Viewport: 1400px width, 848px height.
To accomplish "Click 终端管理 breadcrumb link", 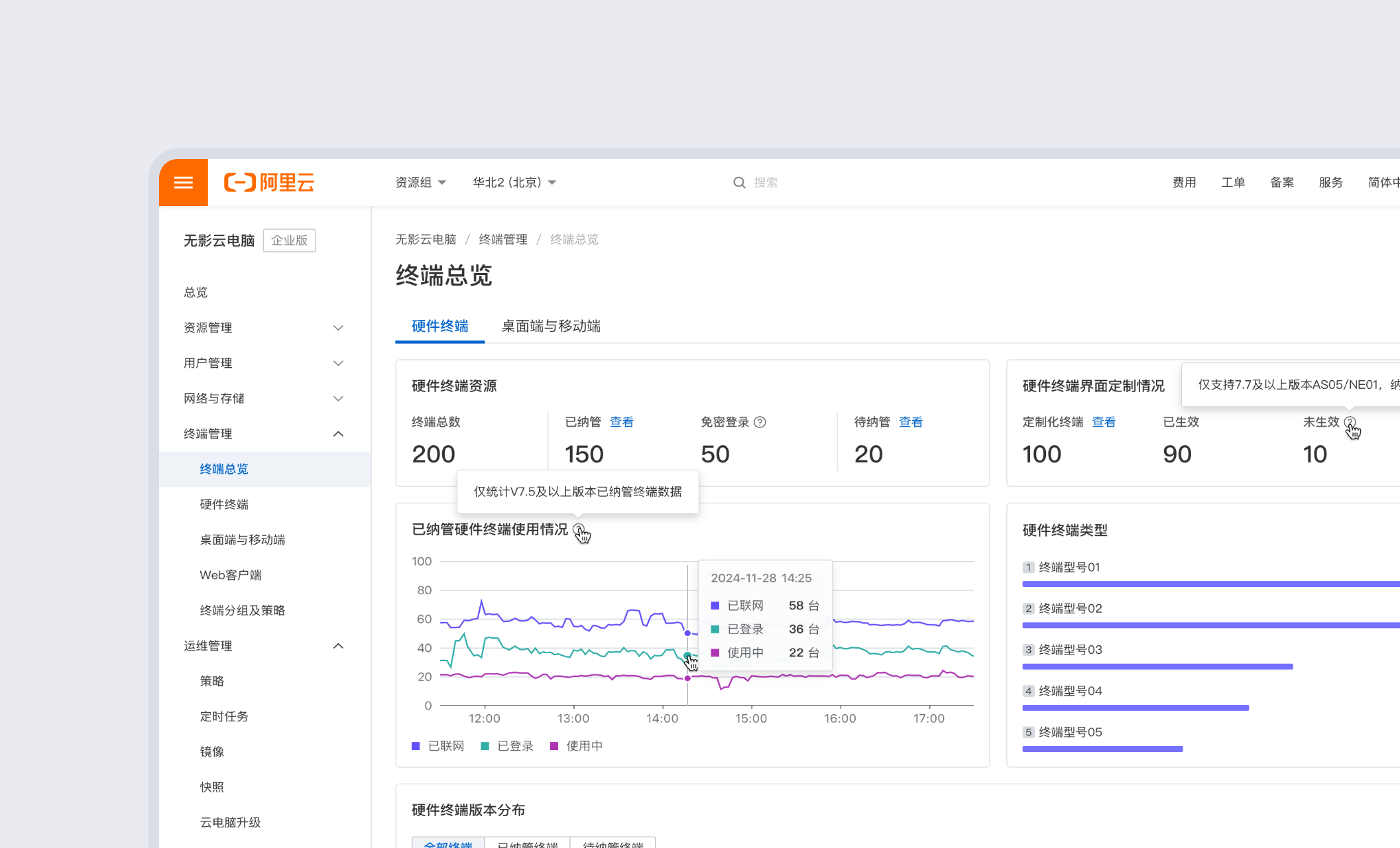I will (503, 239).
